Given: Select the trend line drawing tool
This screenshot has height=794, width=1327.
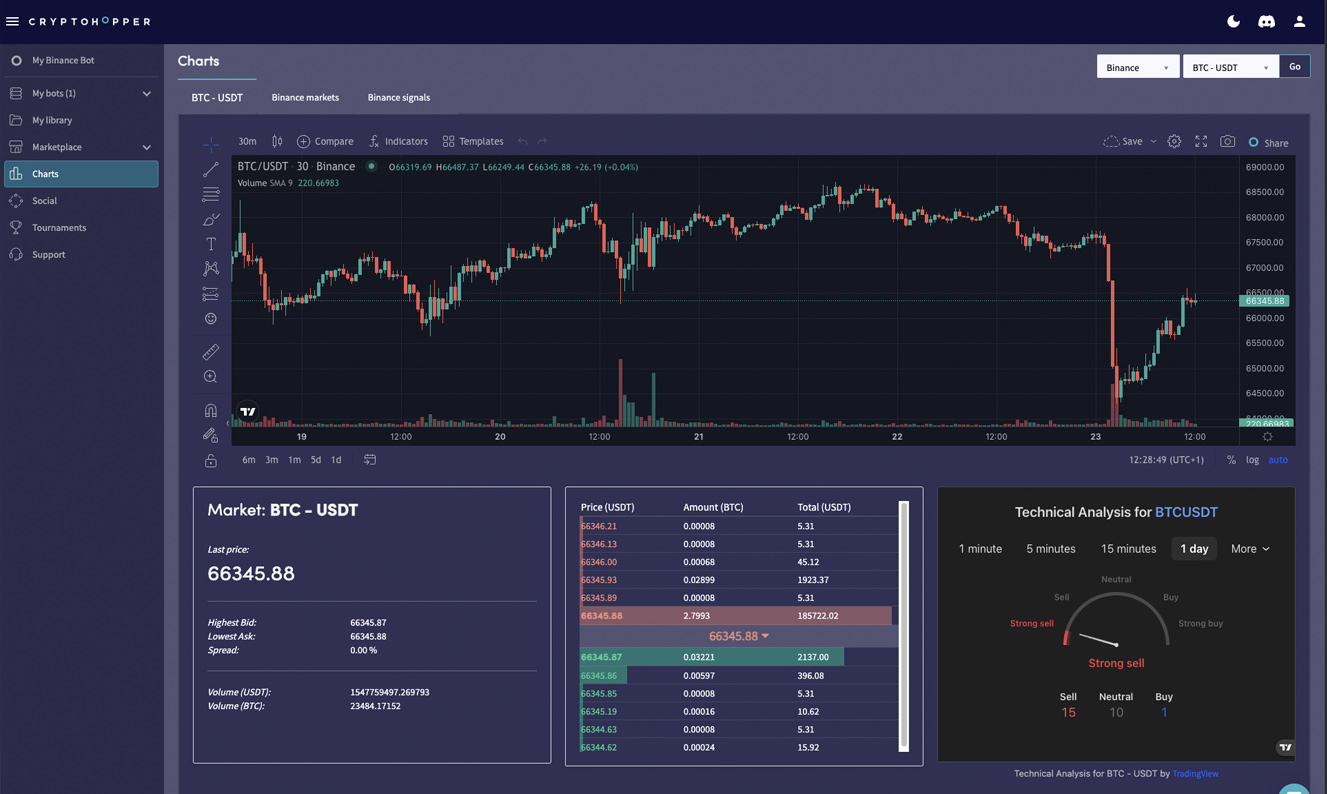Looking at the screenshot, I should click(x=210, y=170).
